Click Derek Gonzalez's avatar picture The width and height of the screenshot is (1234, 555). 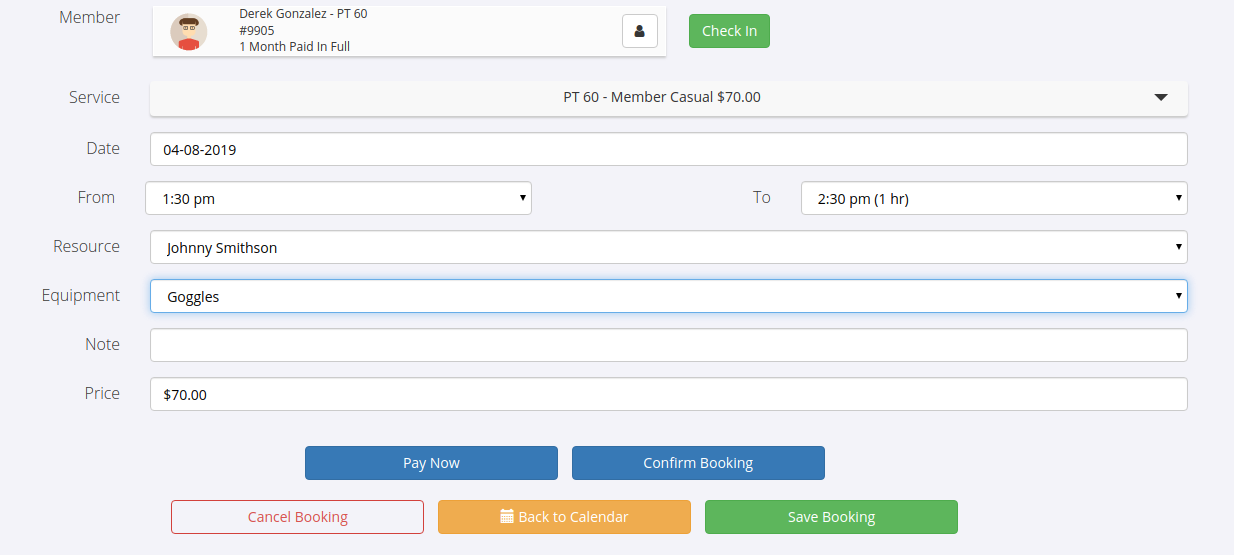[188, 32]
